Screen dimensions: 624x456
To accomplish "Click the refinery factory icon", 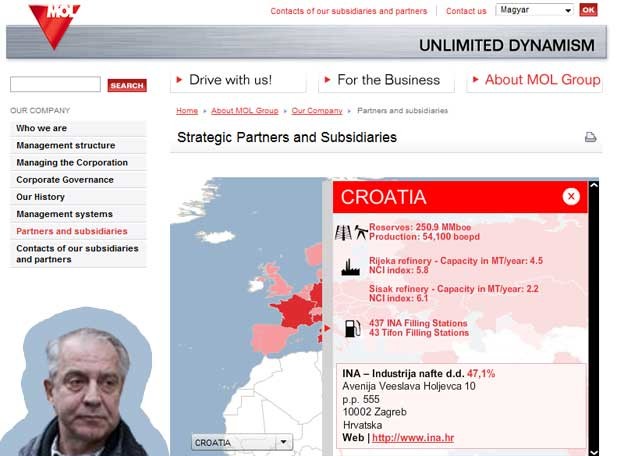I will pyautogui.click(x=351, y=267).
